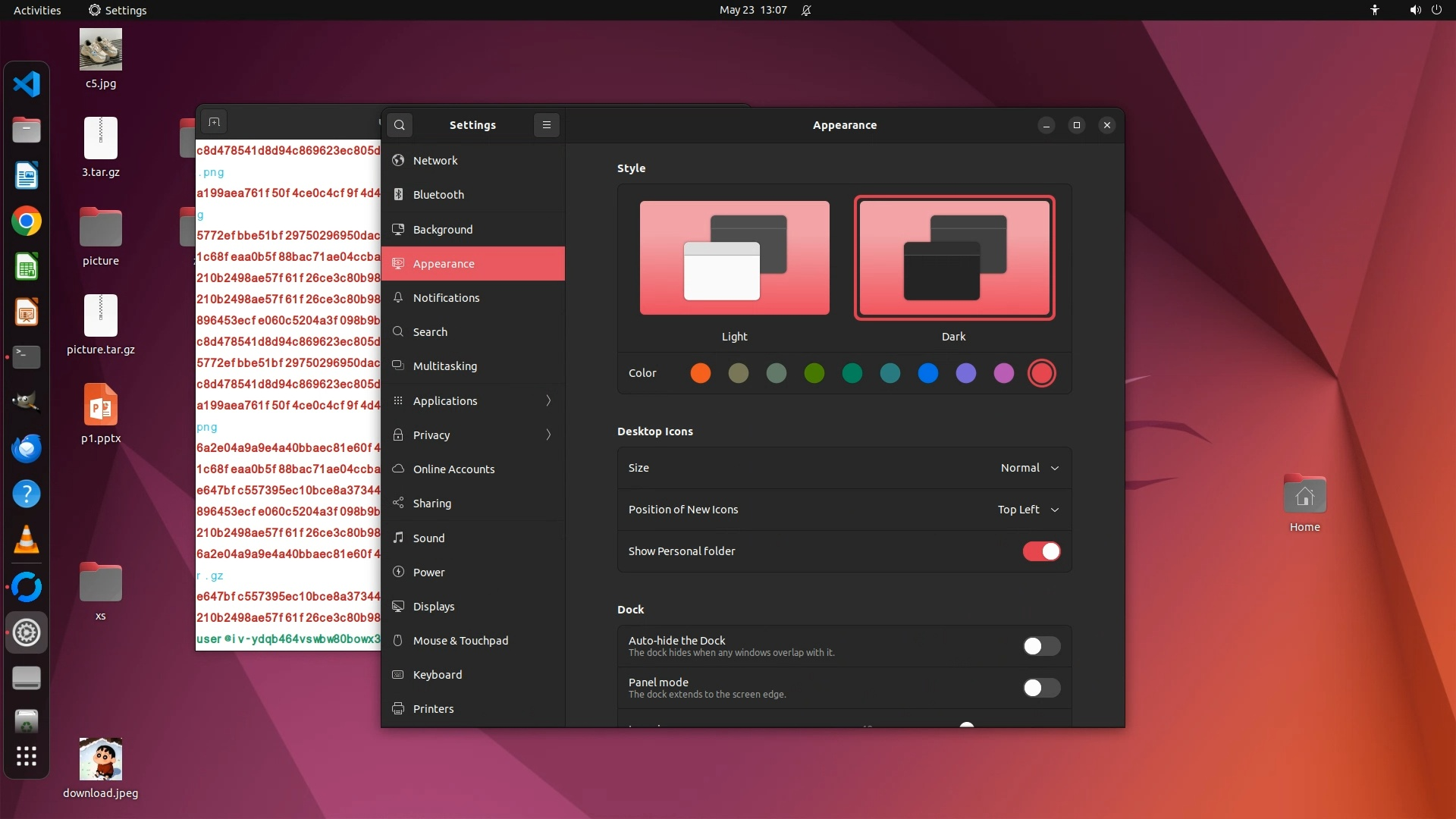Select Displays in the sidebar

coord(434,607)
